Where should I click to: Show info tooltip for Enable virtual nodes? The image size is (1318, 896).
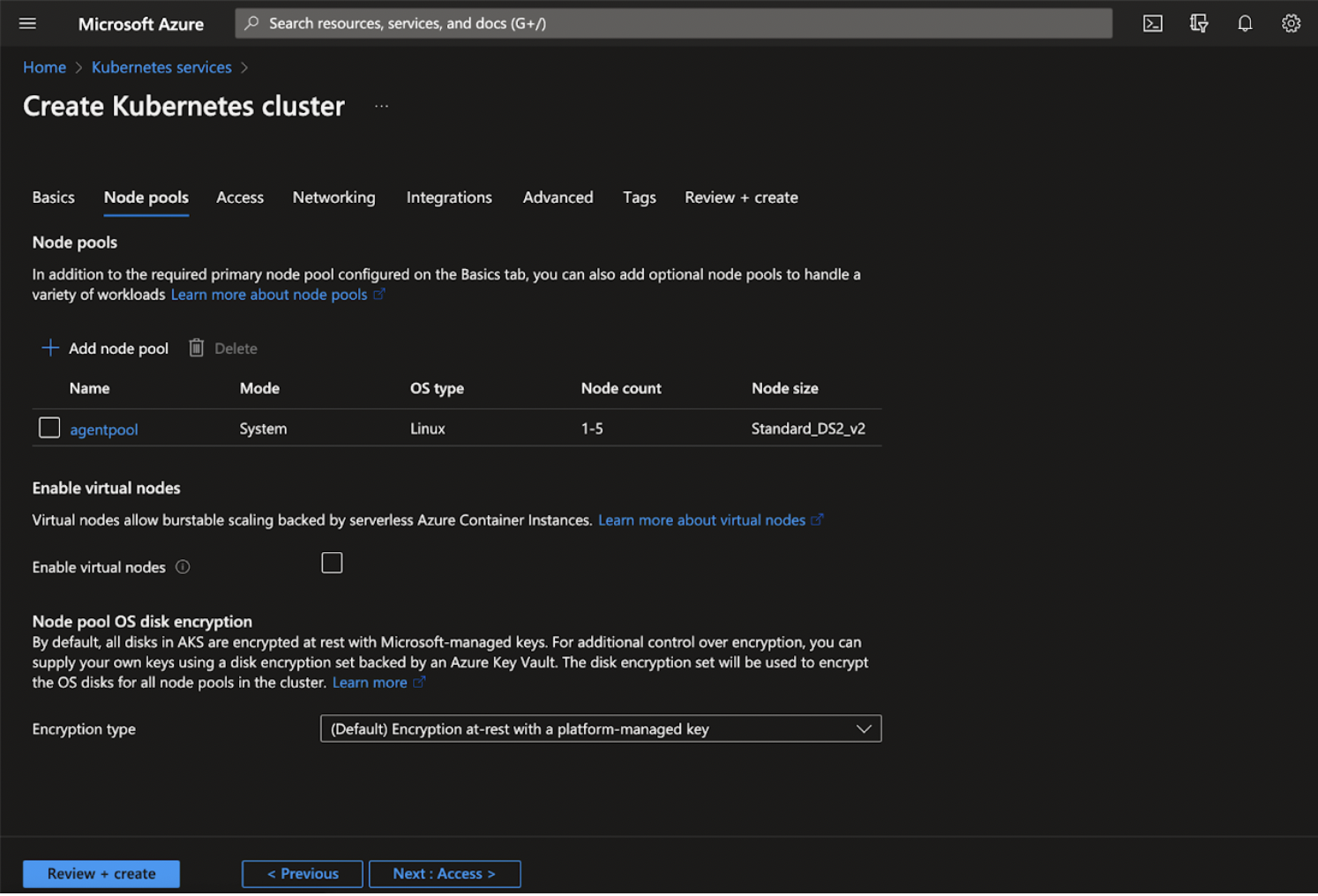183,567
